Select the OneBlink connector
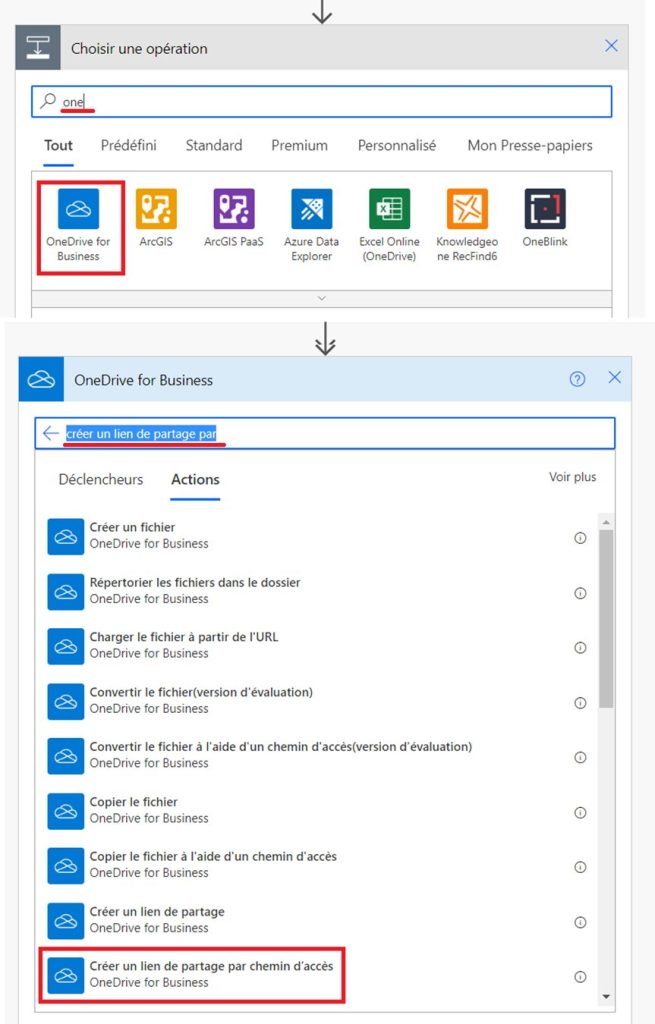The height and width of the screenshot is (1024, 655). [545, 208]
